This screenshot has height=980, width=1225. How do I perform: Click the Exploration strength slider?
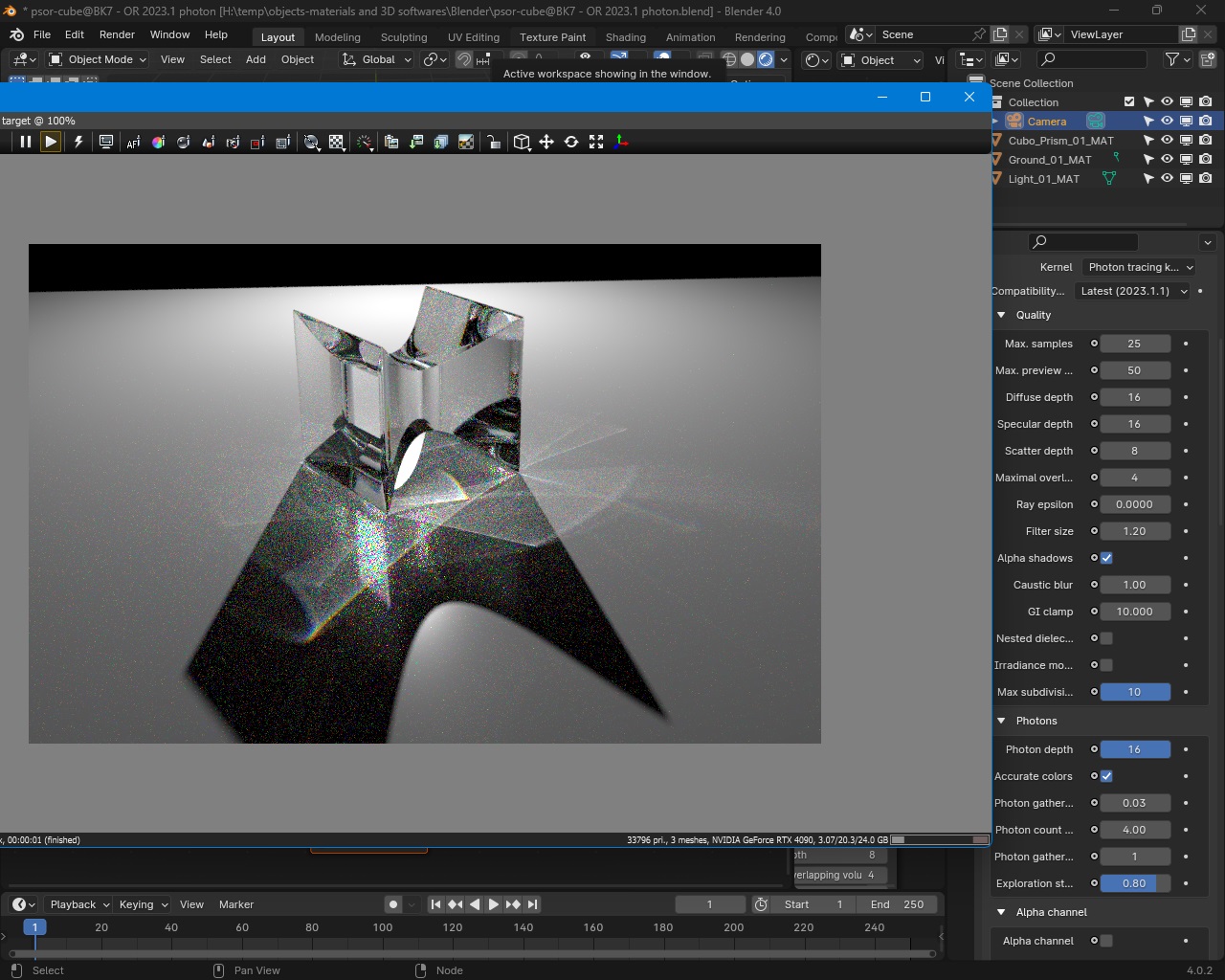[1134, 883]
